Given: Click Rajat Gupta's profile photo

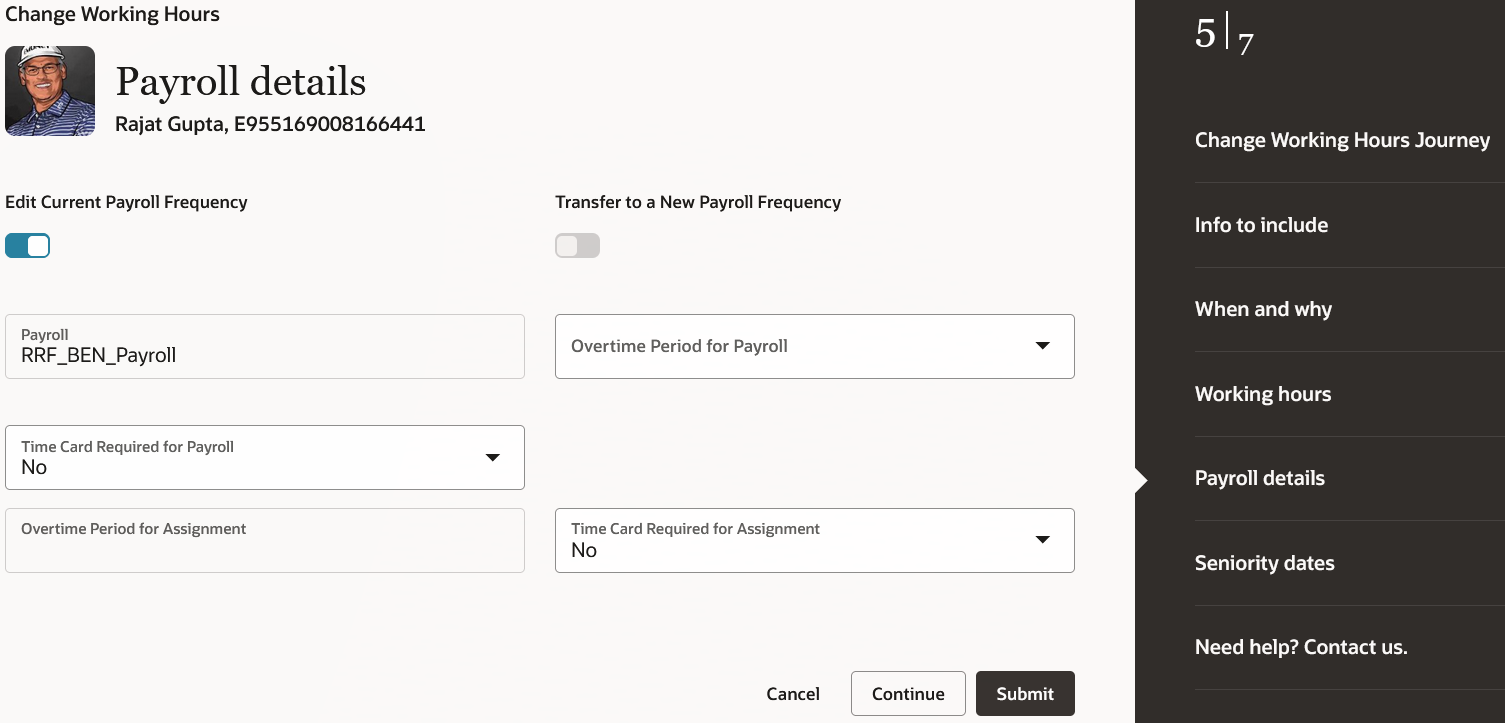Looking at the screenshot, I should [x=50, y=91].
